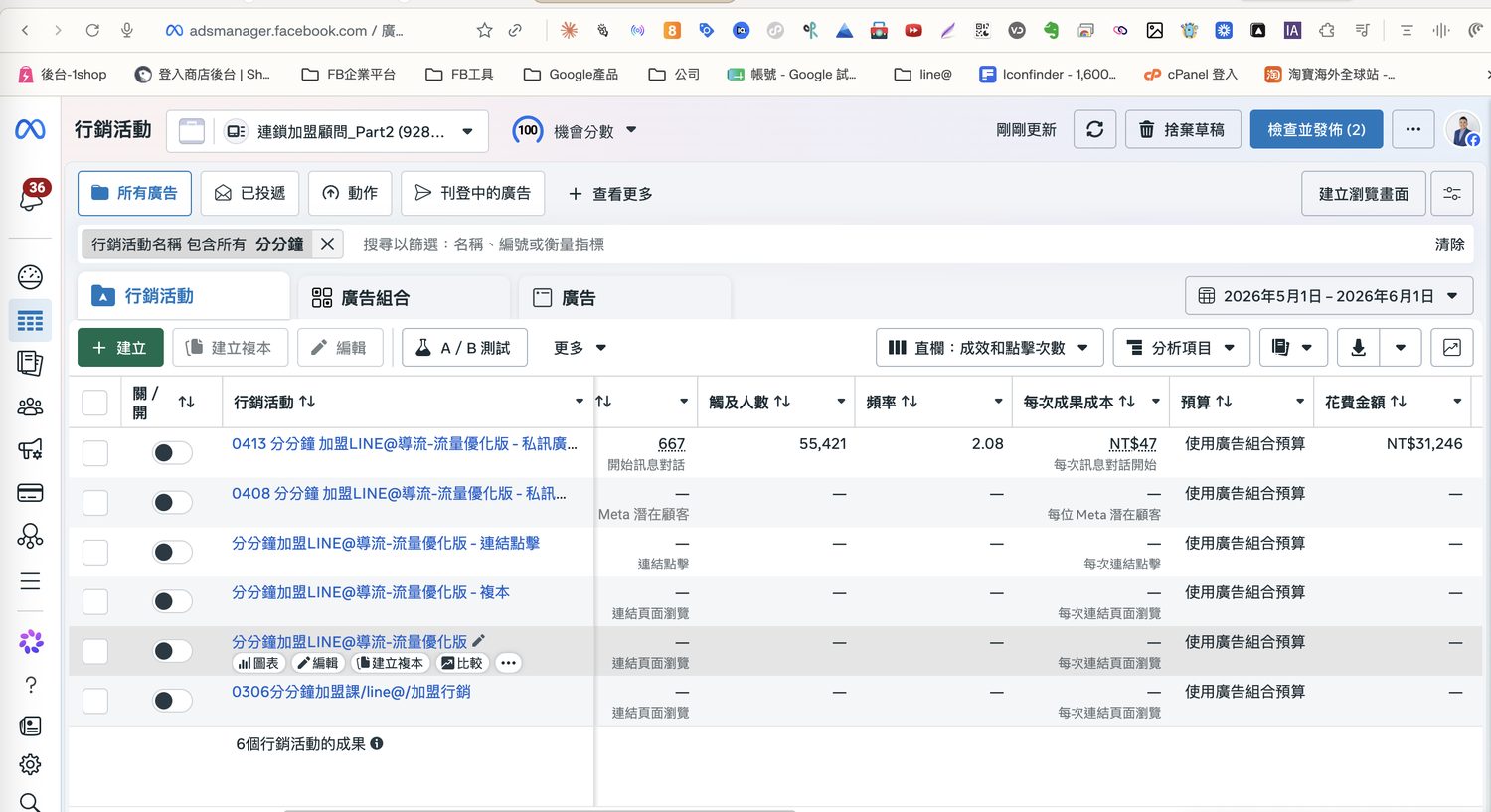Open audiences people icon in sidebar
The height and width of the screenshot is (812, 1491).
(31, 406)
